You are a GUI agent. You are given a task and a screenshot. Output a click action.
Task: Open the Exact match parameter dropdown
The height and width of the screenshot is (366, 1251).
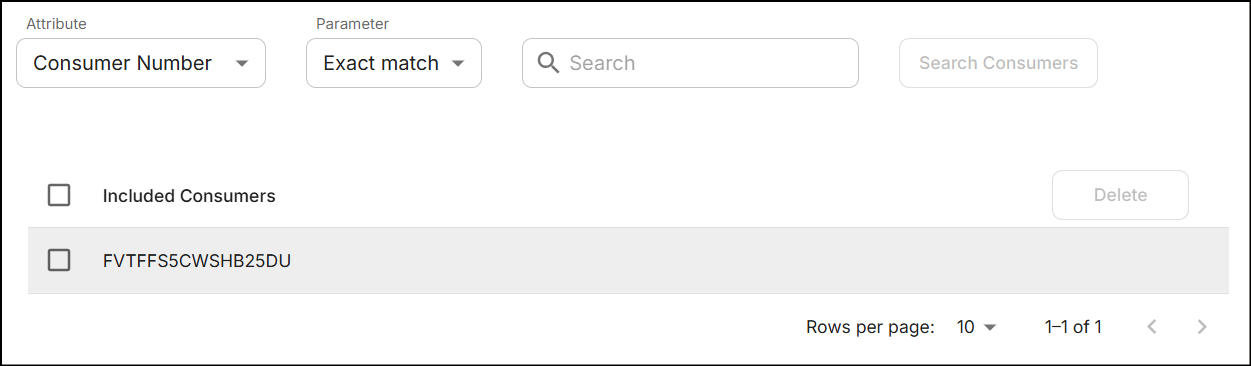(394, 63)
